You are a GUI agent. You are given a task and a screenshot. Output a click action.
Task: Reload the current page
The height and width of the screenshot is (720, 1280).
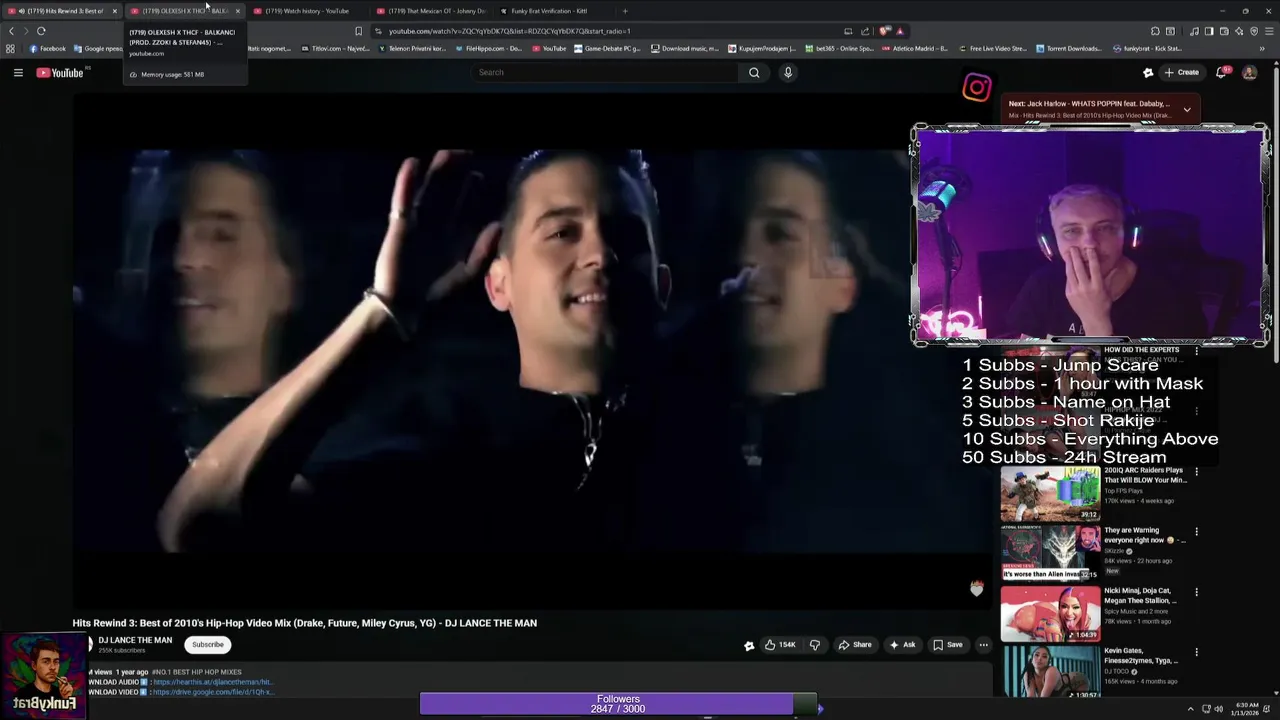tap(41, 31)
